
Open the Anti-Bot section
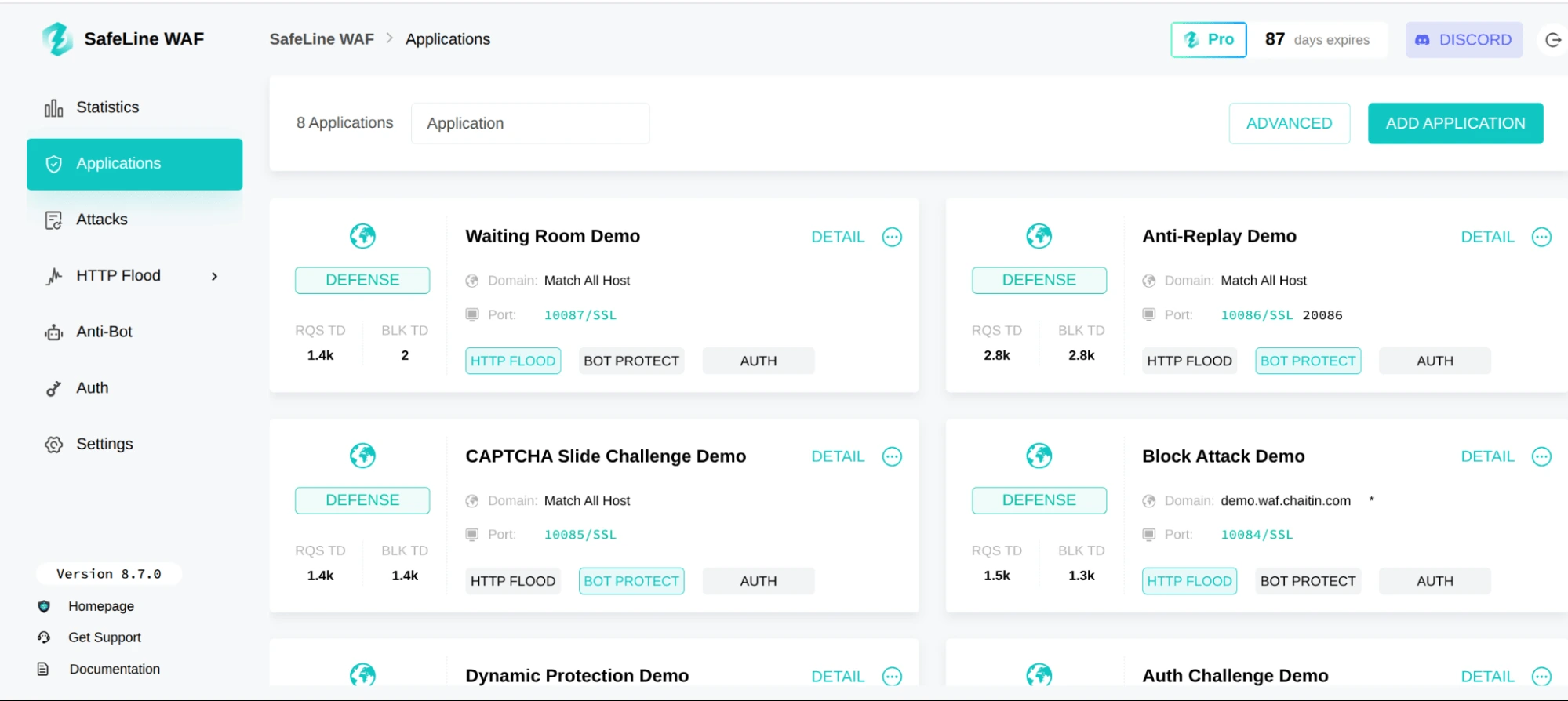(x=134, y=332)
